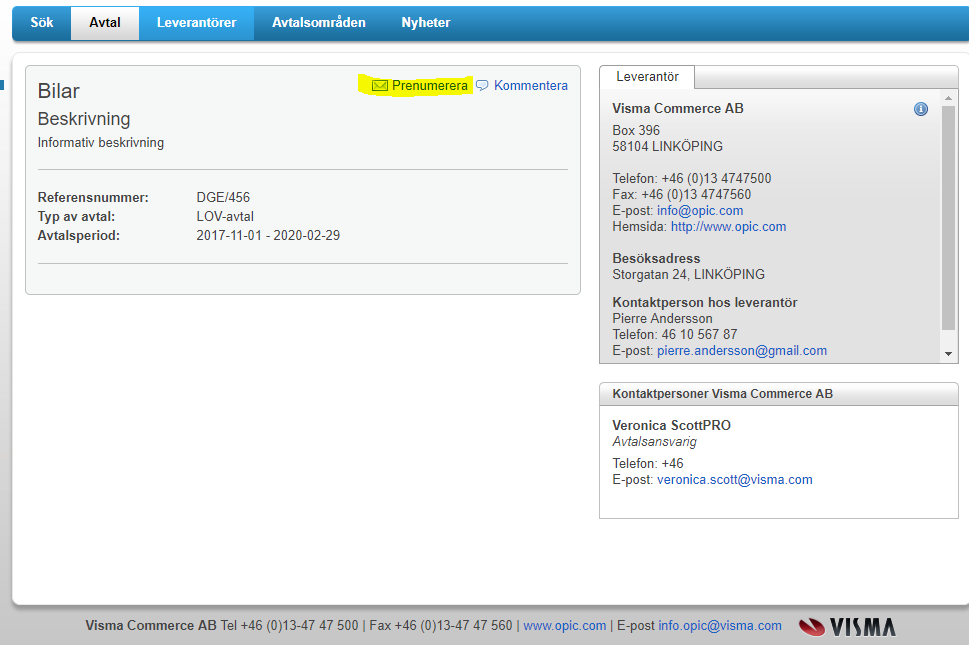Open the supplier info icon

pyautogui.click(x=921, y=109)
